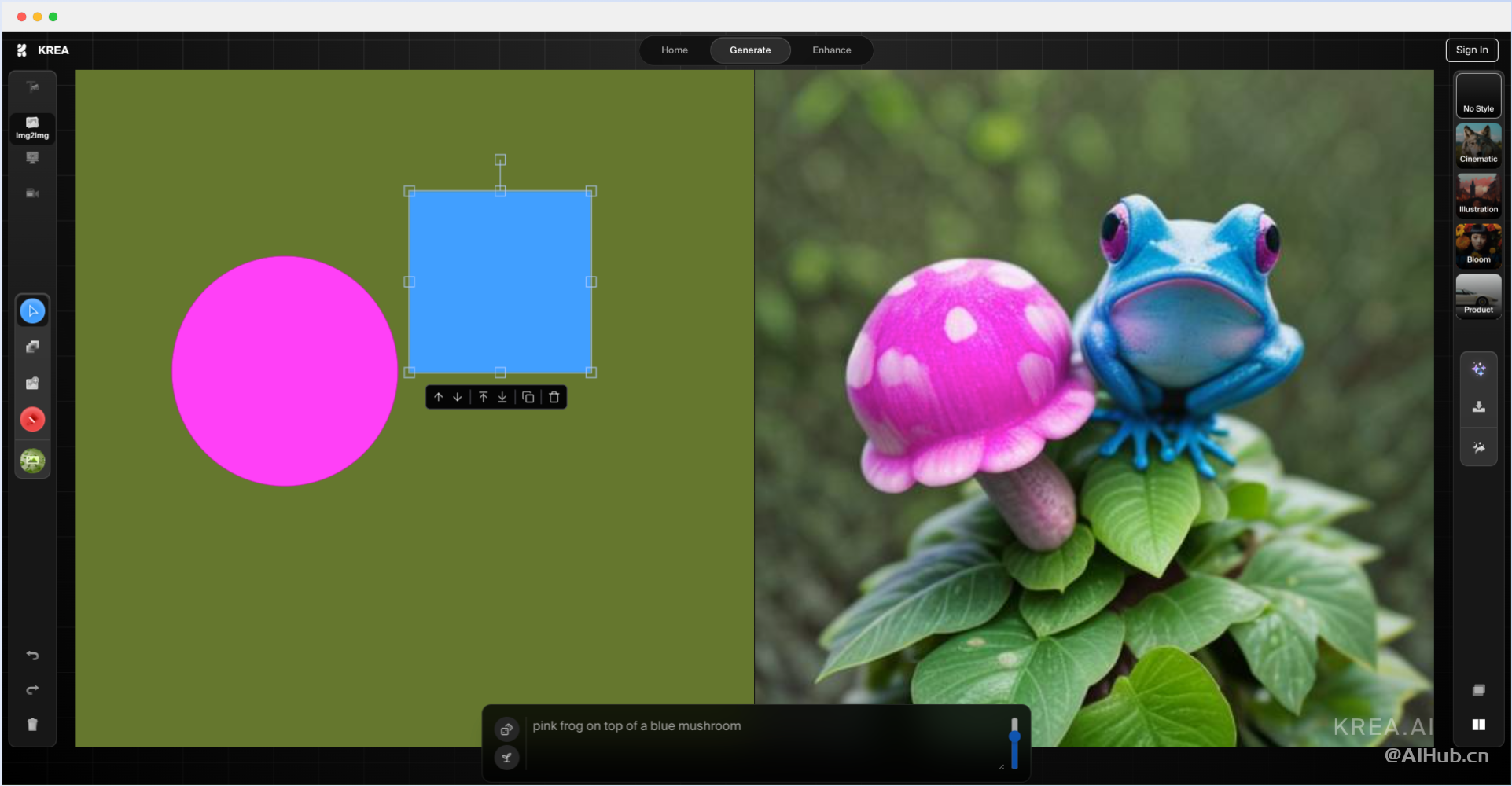The height and width of the screenshot is (786, 1512).
Task: Click the Sign In button
Action: pos(1471,50)
